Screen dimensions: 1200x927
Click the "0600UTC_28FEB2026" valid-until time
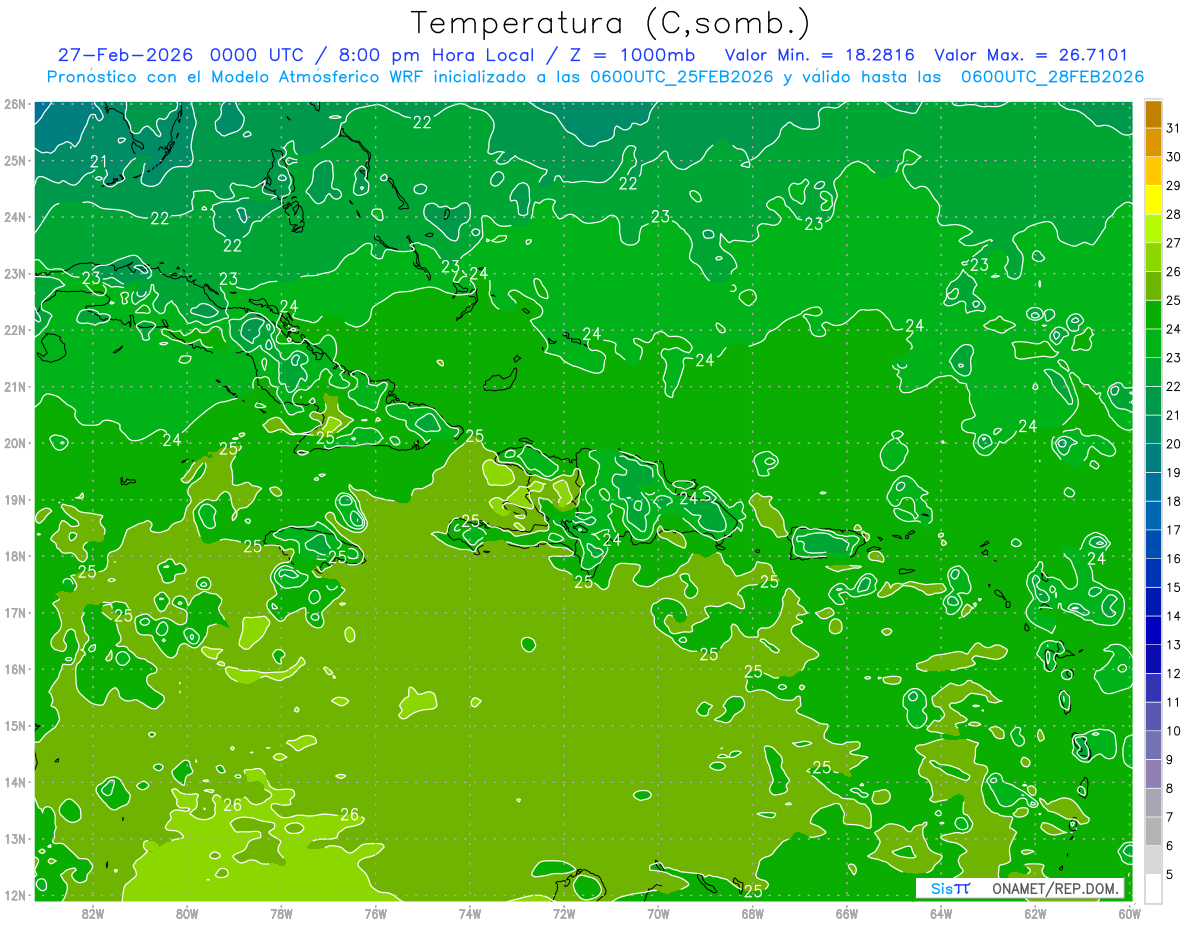point(1052,77)
